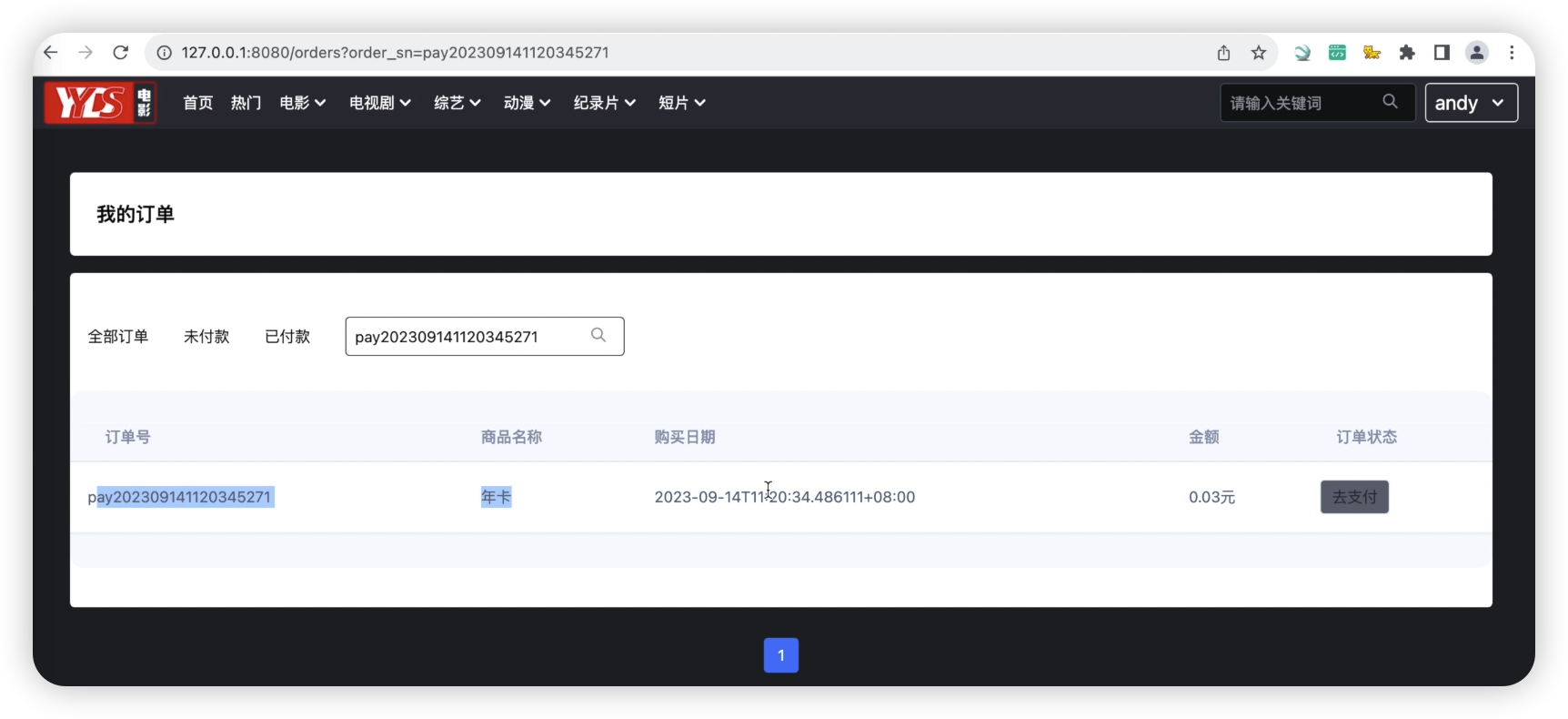Click the YCS logo

point(101,103)
